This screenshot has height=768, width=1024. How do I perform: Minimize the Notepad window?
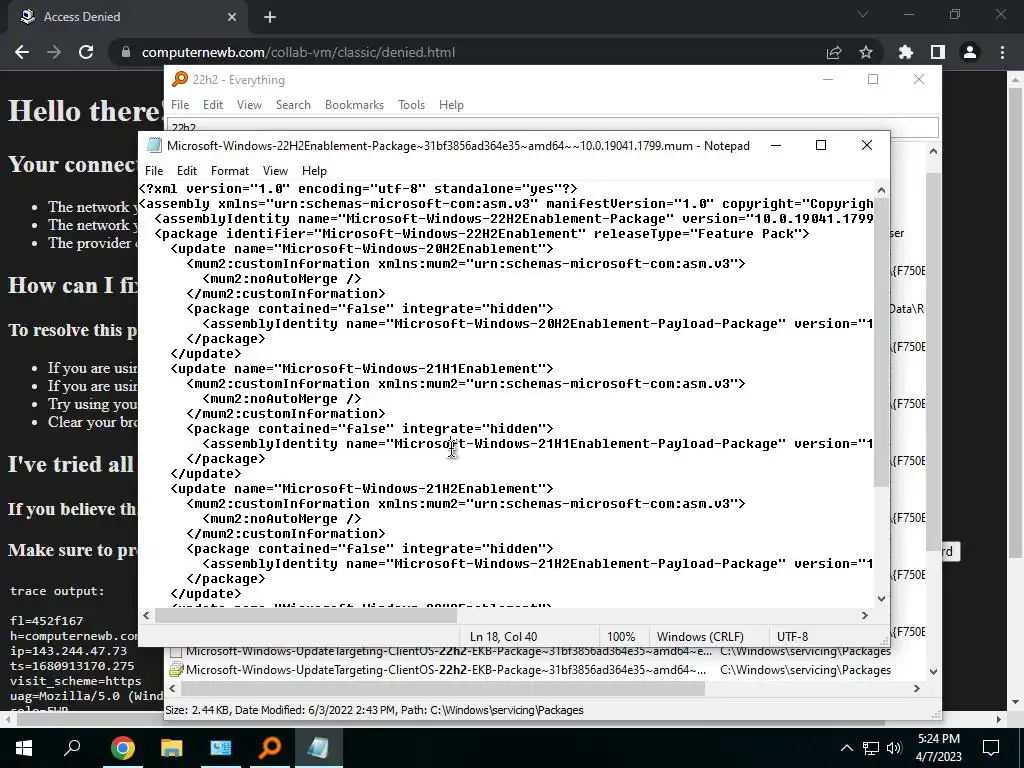point(776,145)
